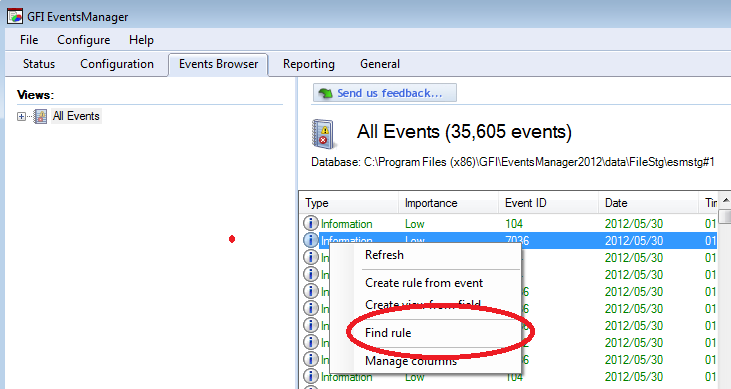Click the info icon of event ID 104 in the top row
This screenshot has height=389, width=731.
310,223
